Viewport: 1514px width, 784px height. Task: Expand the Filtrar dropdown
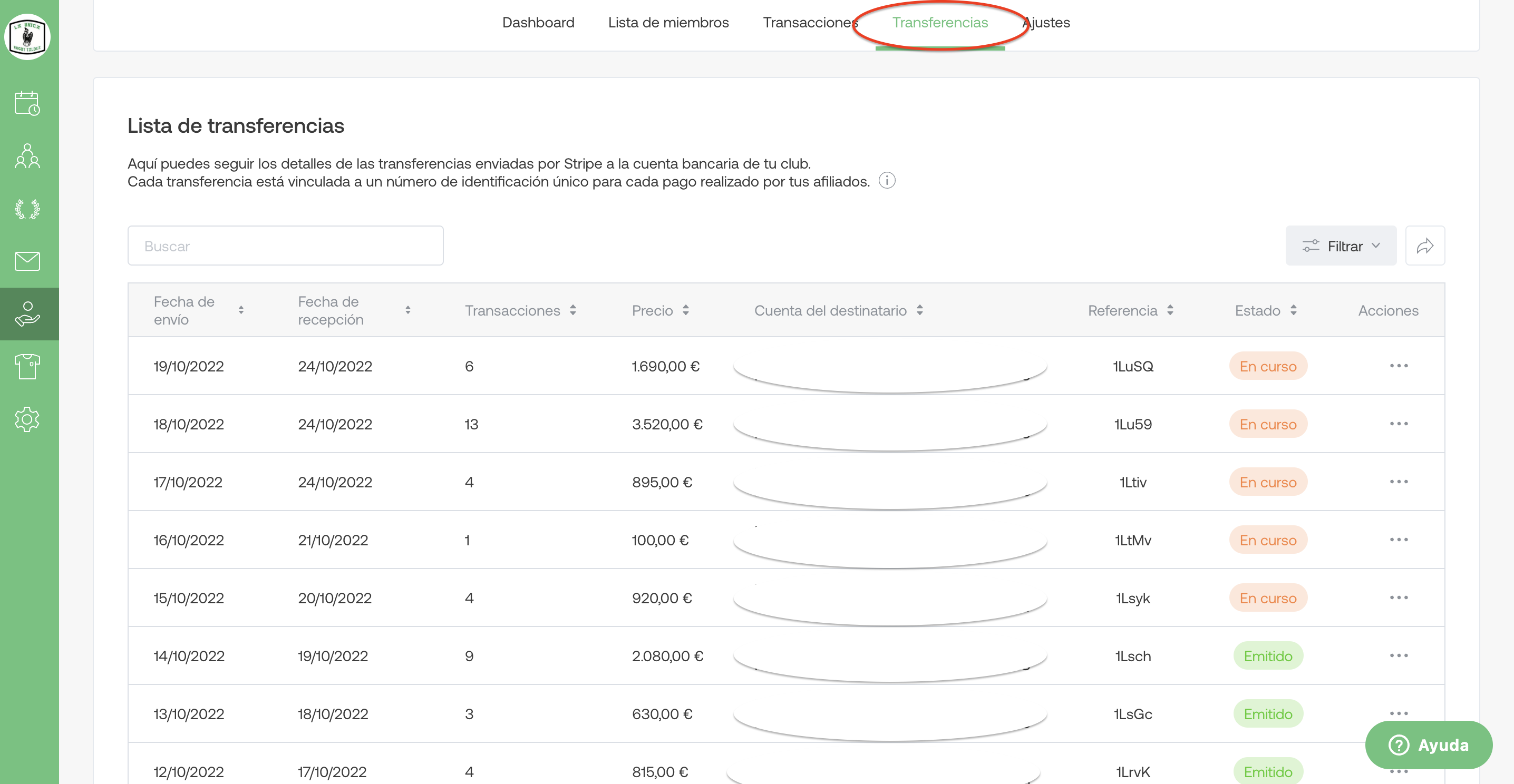tap(1341, 246)
